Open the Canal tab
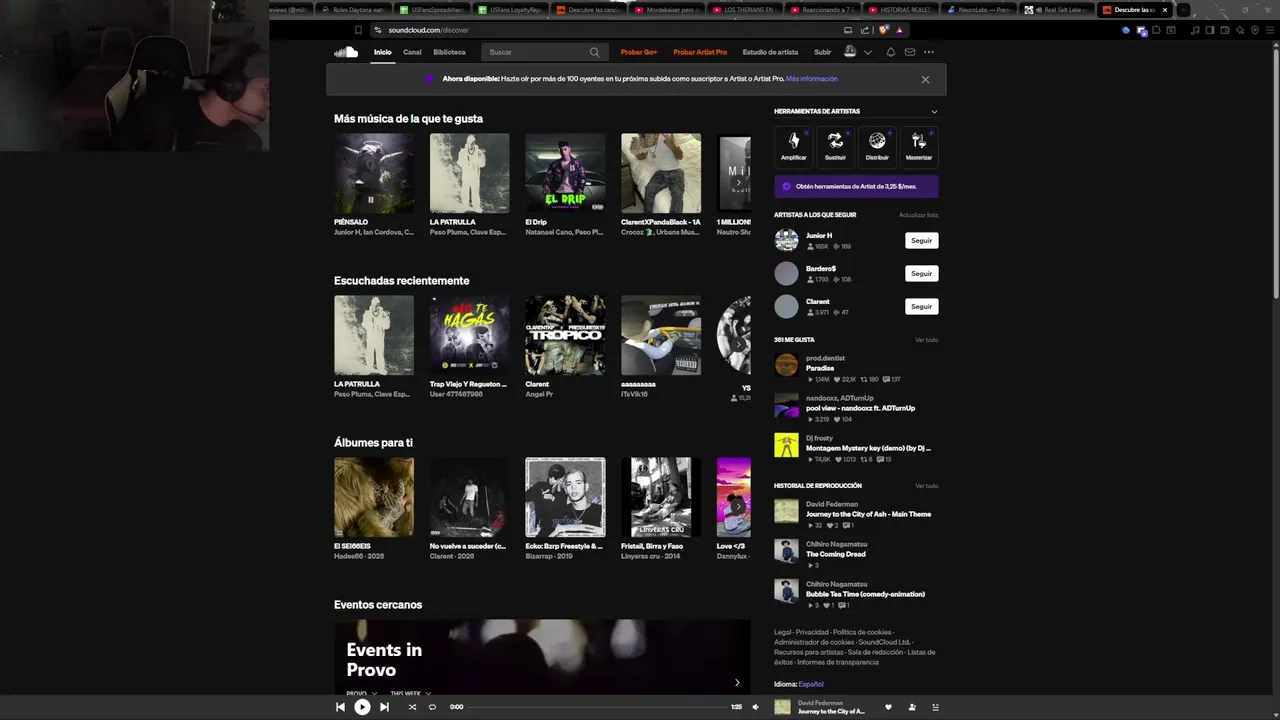Image resolution: width=1280 pixels, height=720 pixels. click(x=412, y=52)
